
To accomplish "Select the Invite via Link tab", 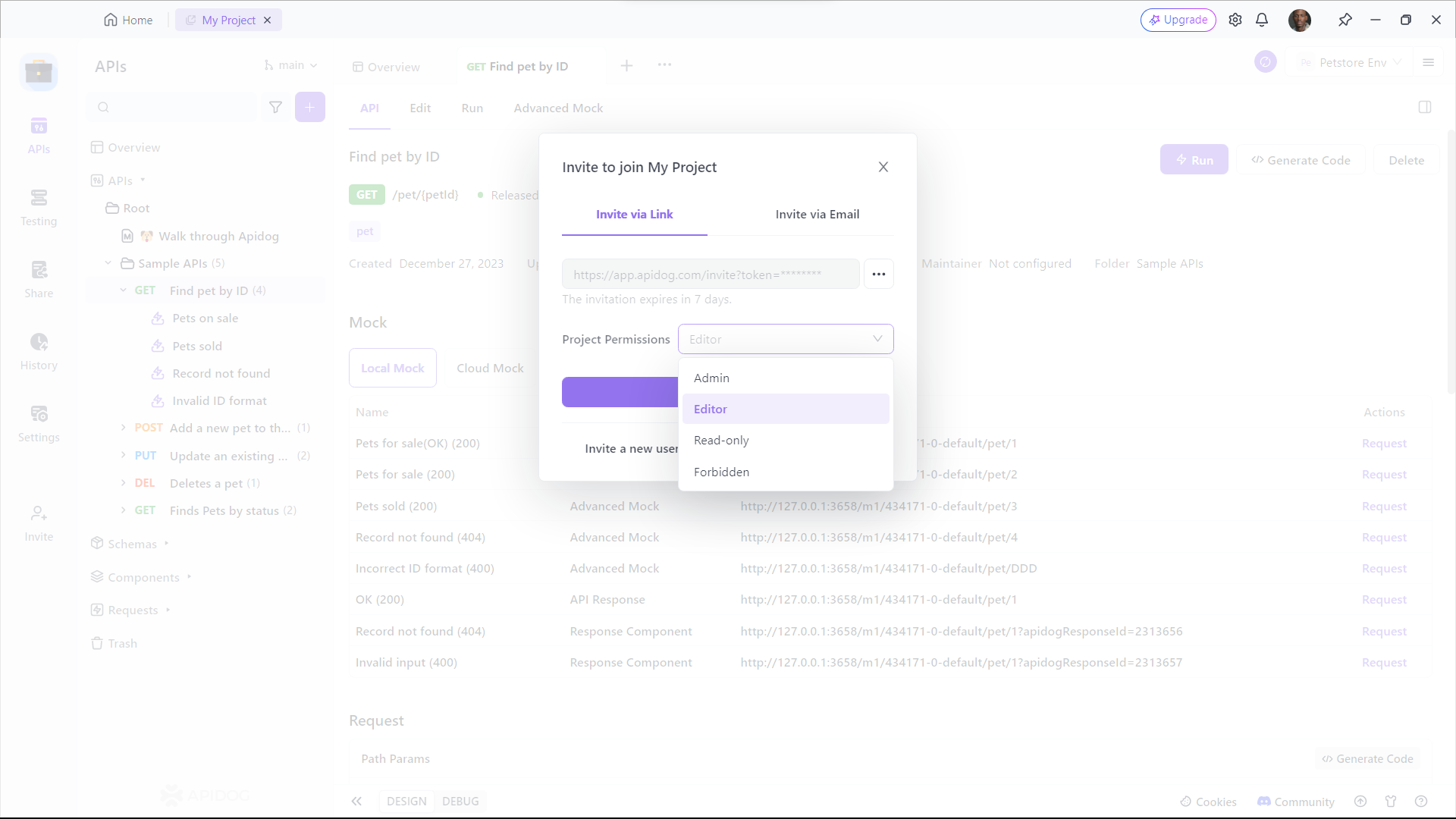I will click(x=634, y=215).
